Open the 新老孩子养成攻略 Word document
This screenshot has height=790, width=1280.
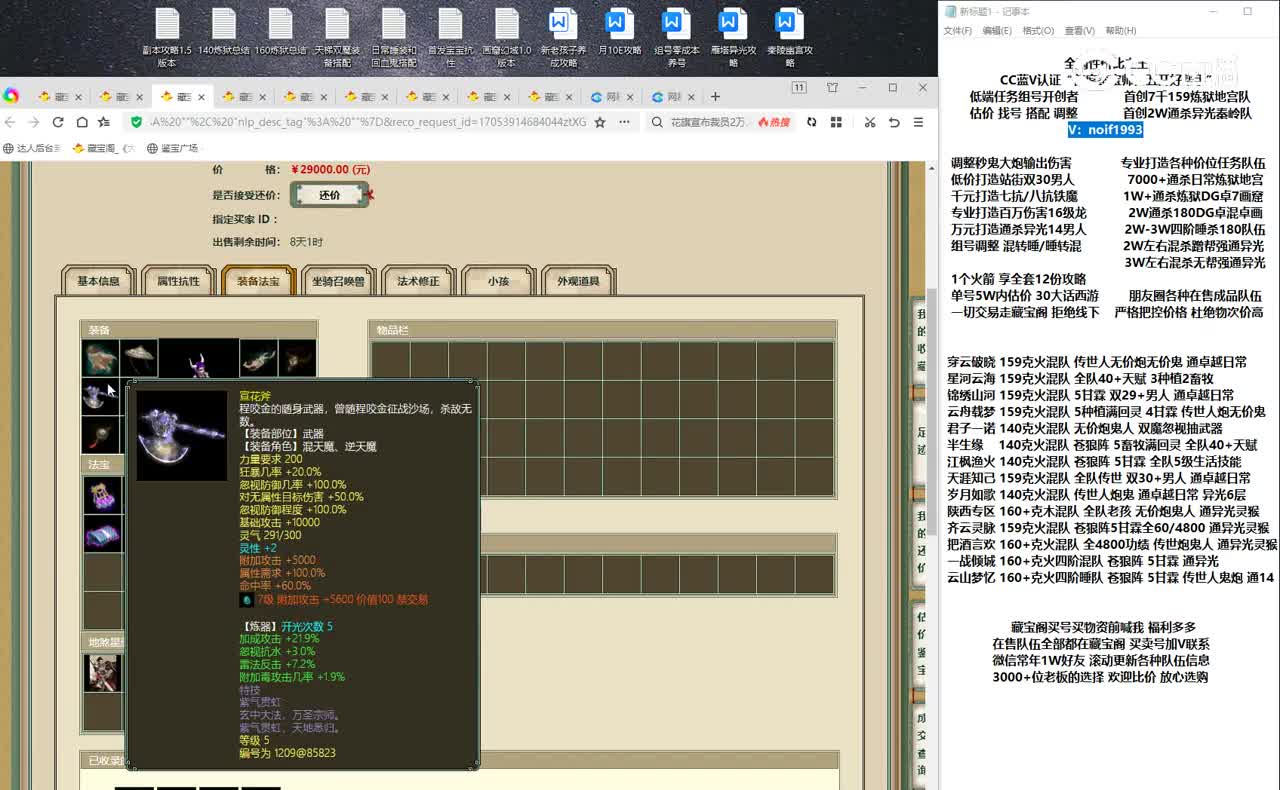pyautogui.click(x=564, y=37)
